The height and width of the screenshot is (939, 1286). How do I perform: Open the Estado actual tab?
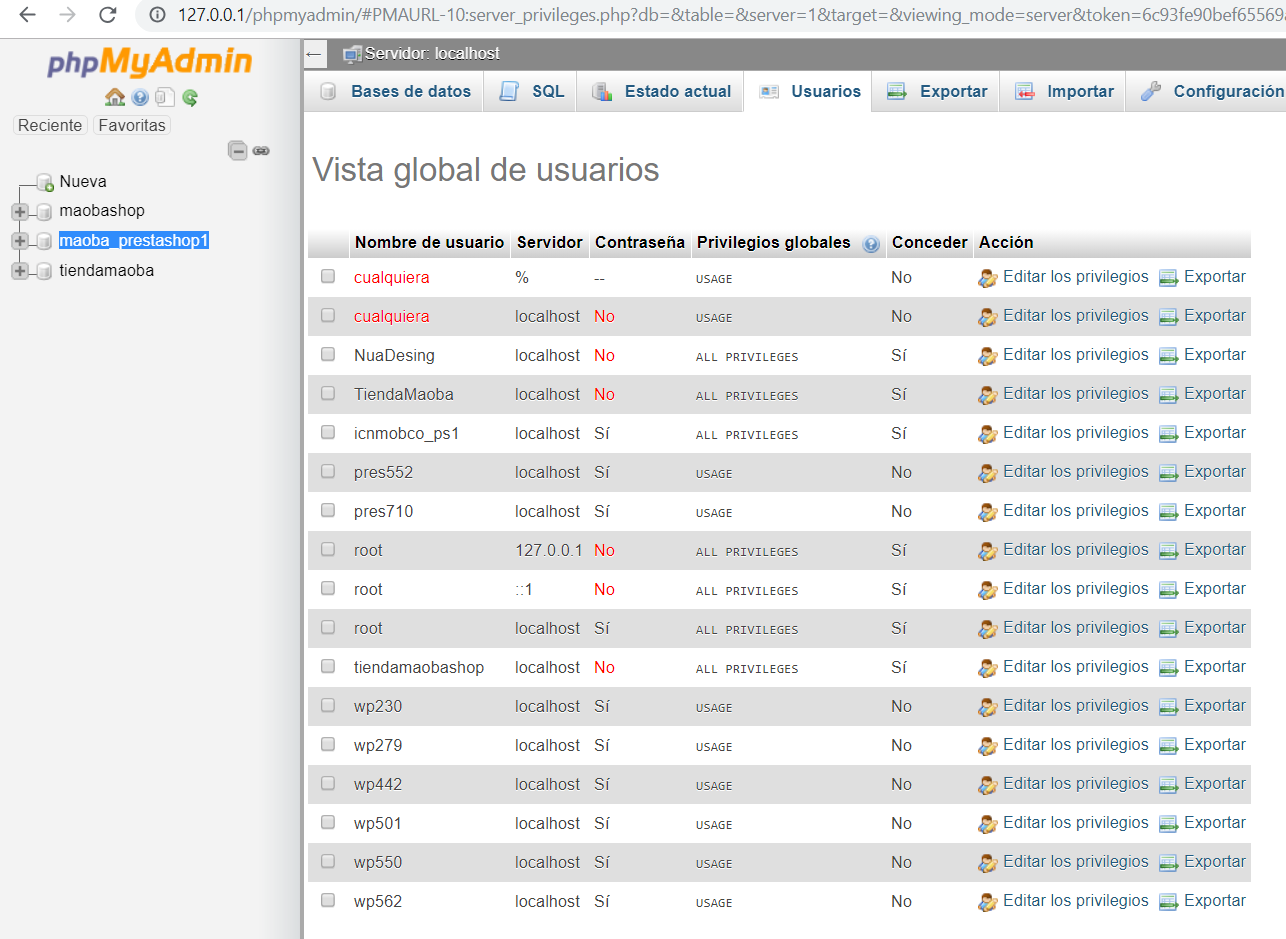(x=660, y=91)
